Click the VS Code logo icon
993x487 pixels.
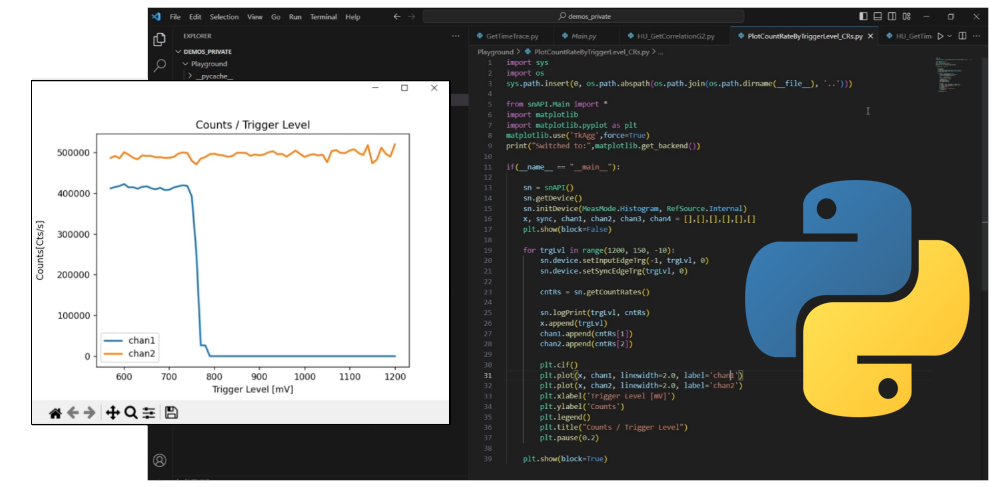tap(156, 16)
